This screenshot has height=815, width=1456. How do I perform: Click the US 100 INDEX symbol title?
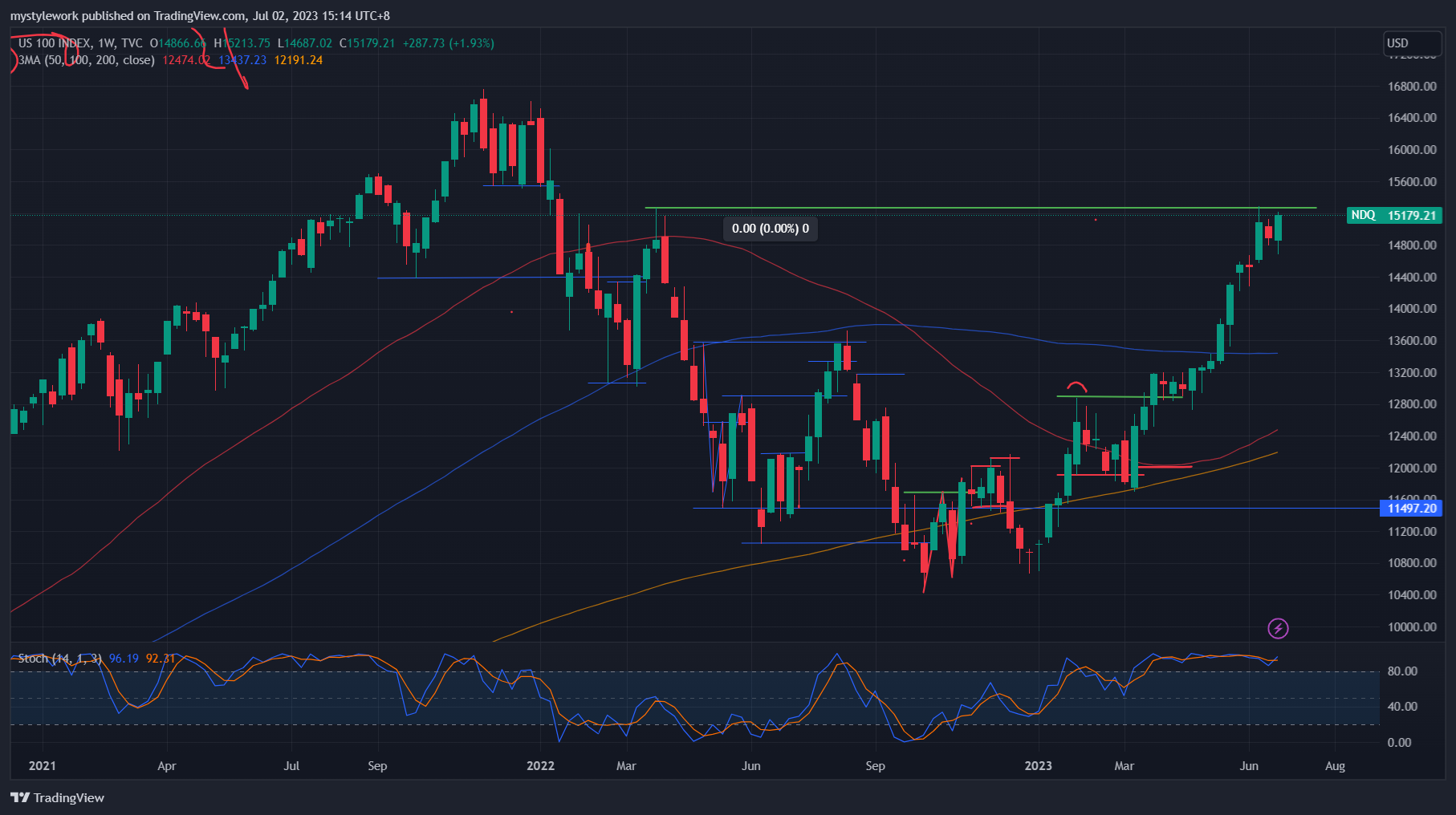tap(55, 43)
